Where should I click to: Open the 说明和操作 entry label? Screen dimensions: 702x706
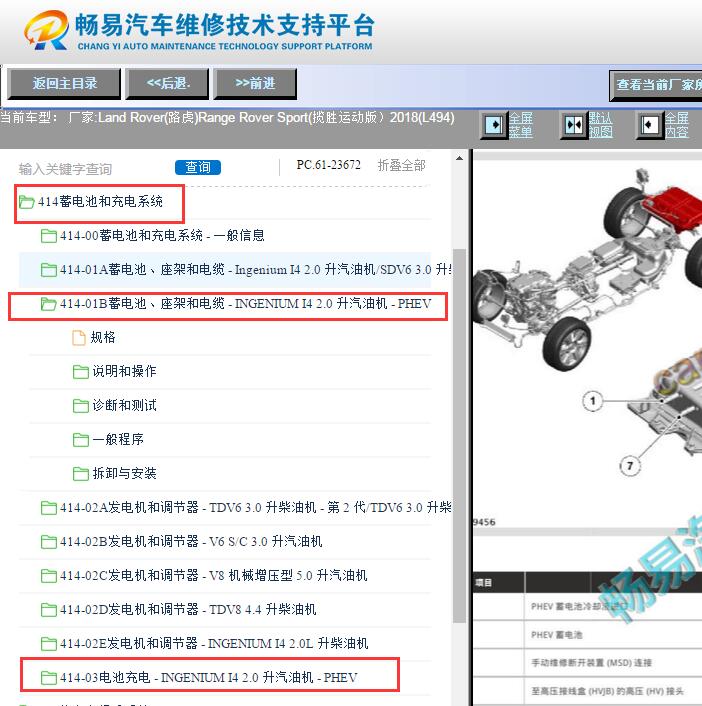(124, 371)
